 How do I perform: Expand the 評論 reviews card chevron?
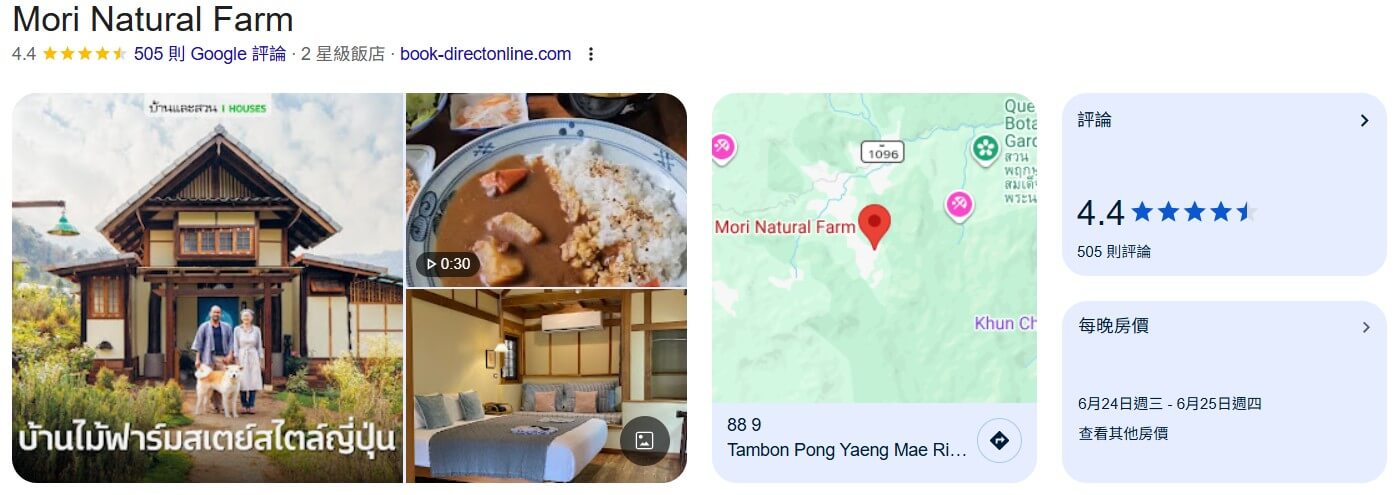1364,120
